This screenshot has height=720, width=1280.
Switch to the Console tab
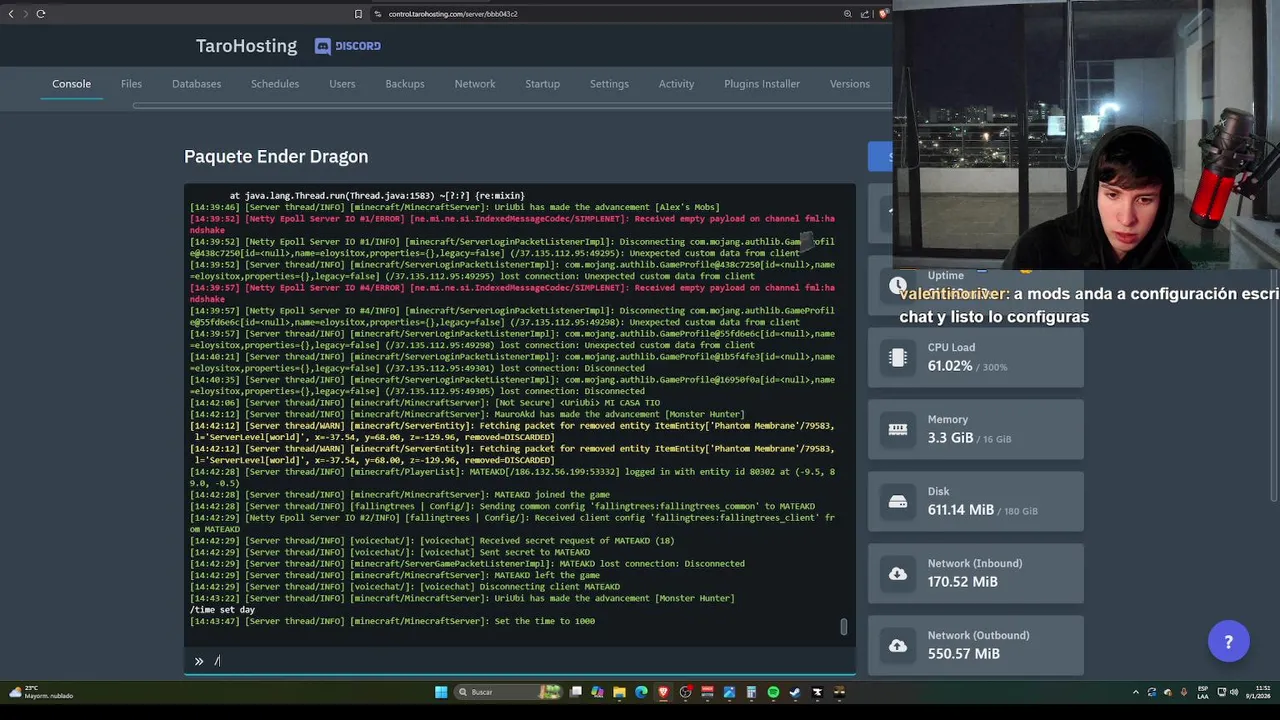pyautogui.click(x=71, y=84)
